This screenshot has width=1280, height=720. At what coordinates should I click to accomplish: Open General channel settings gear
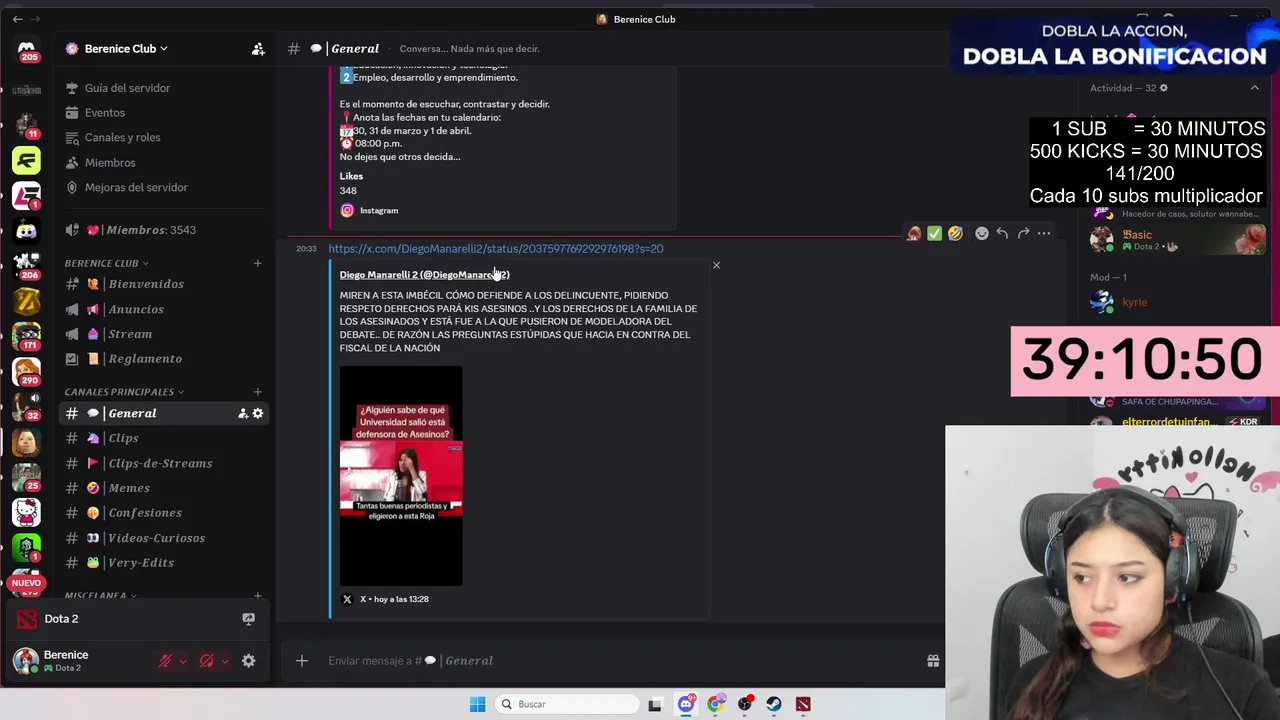(x=258, y=413)
